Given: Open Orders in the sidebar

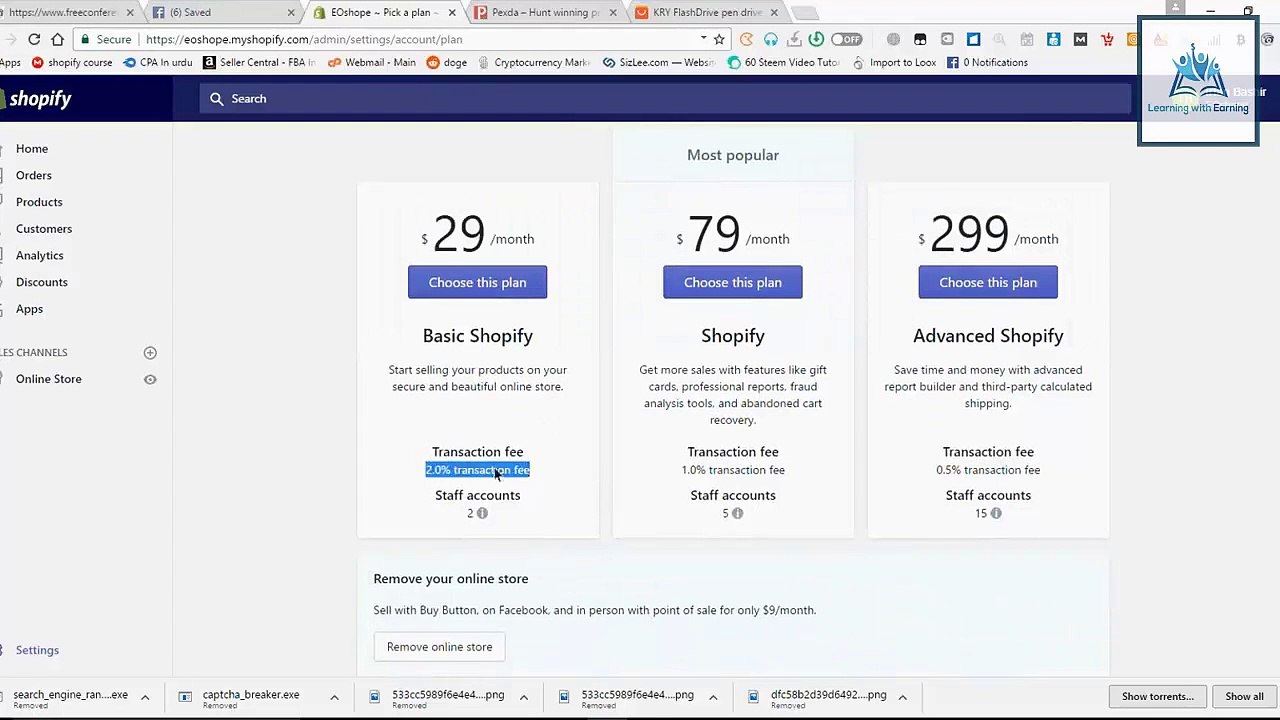Looking at the screenshot, I should [34, 175].
